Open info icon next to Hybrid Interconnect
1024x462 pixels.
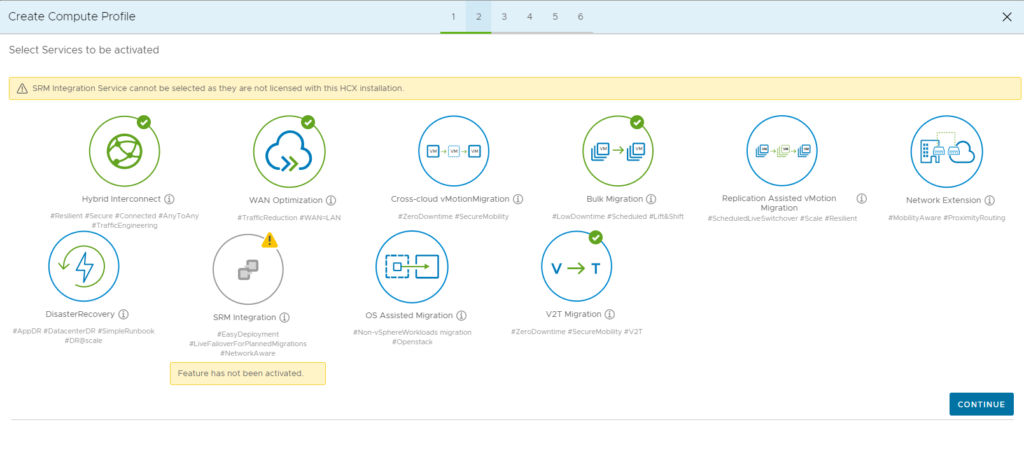(x=169, y=199)
